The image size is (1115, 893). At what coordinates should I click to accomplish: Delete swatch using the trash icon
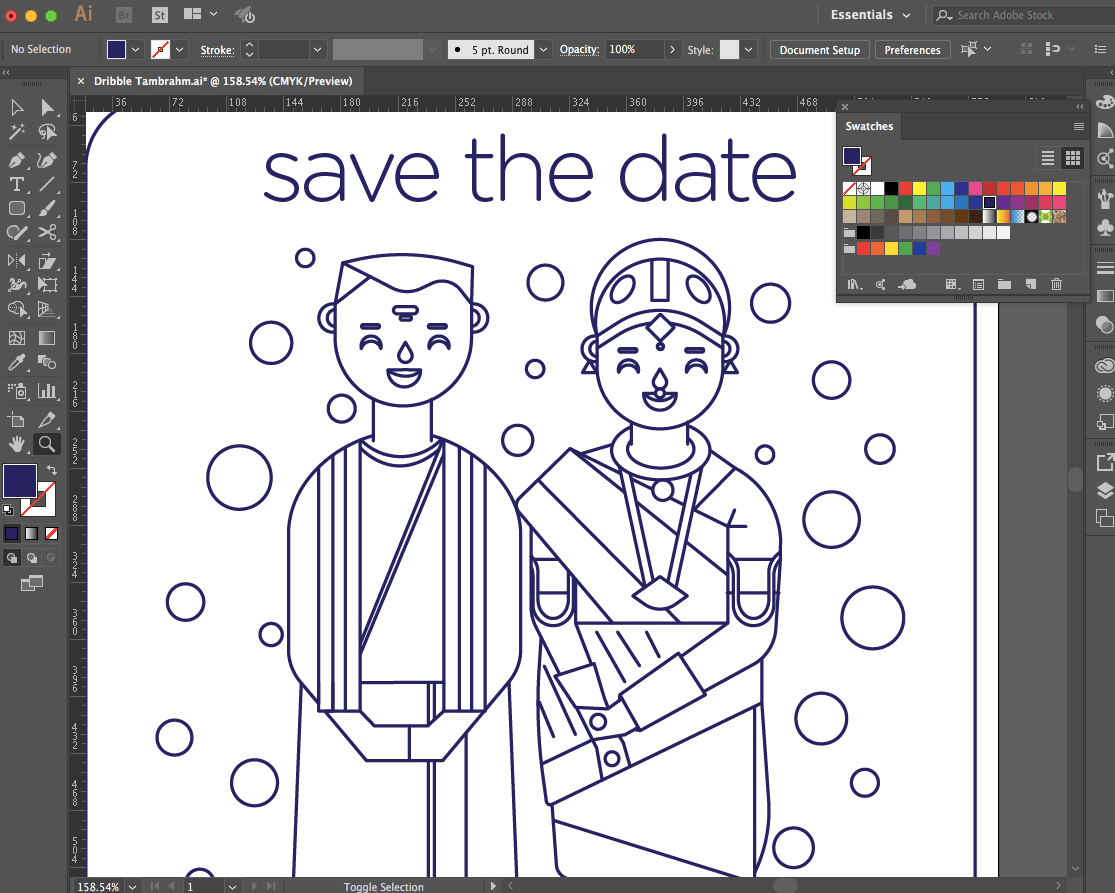[x=1056, y=285]
